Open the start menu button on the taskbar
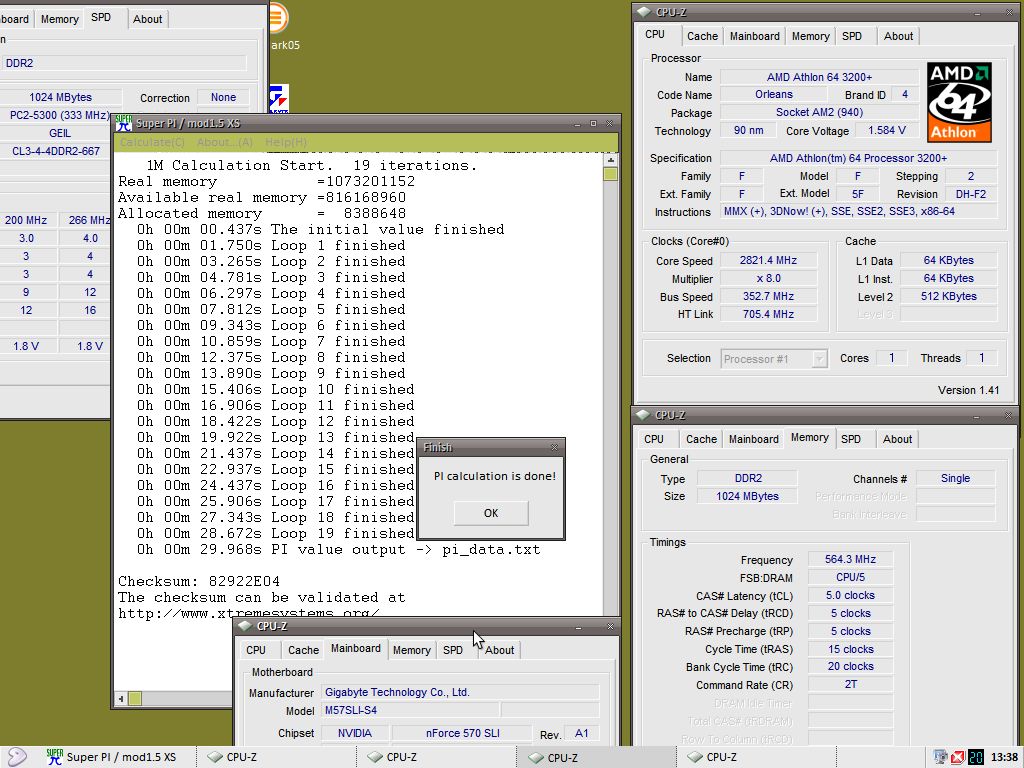The height and width of the screenshot is (768, 1024). (x=15, y=757)
